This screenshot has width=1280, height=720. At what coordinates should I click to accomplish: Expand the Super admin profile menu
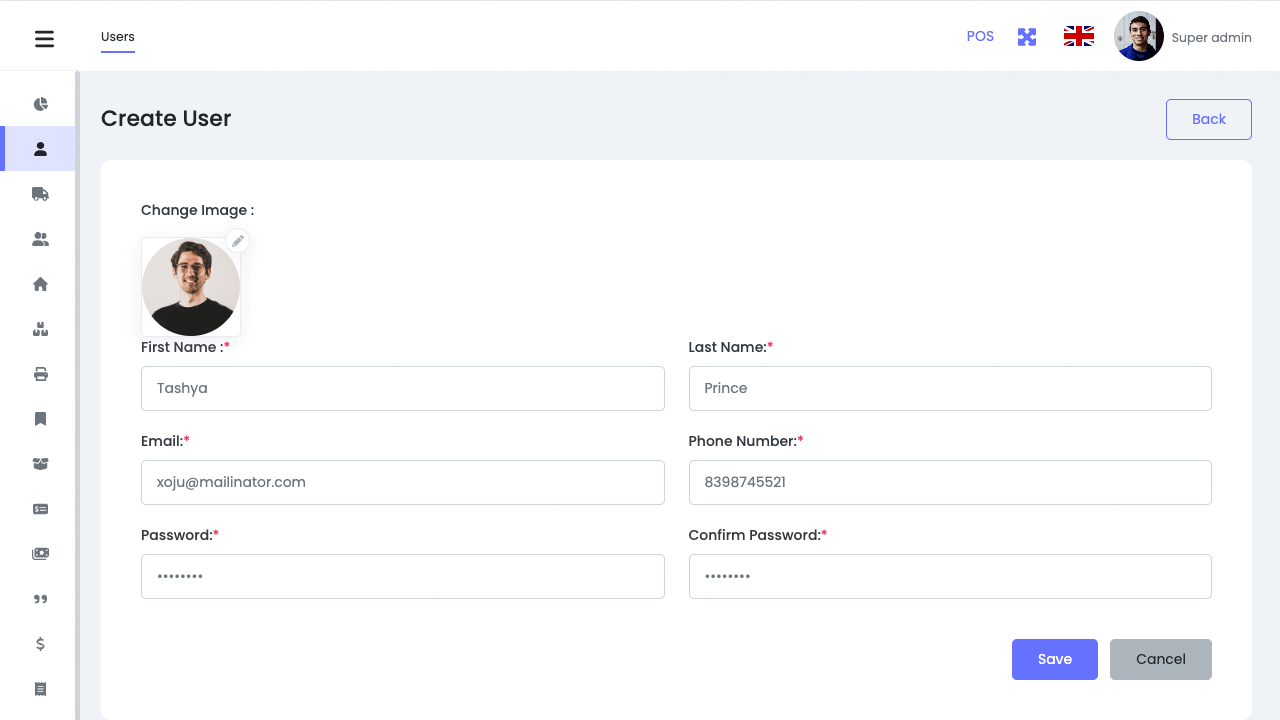click(x=1183, y=37)
